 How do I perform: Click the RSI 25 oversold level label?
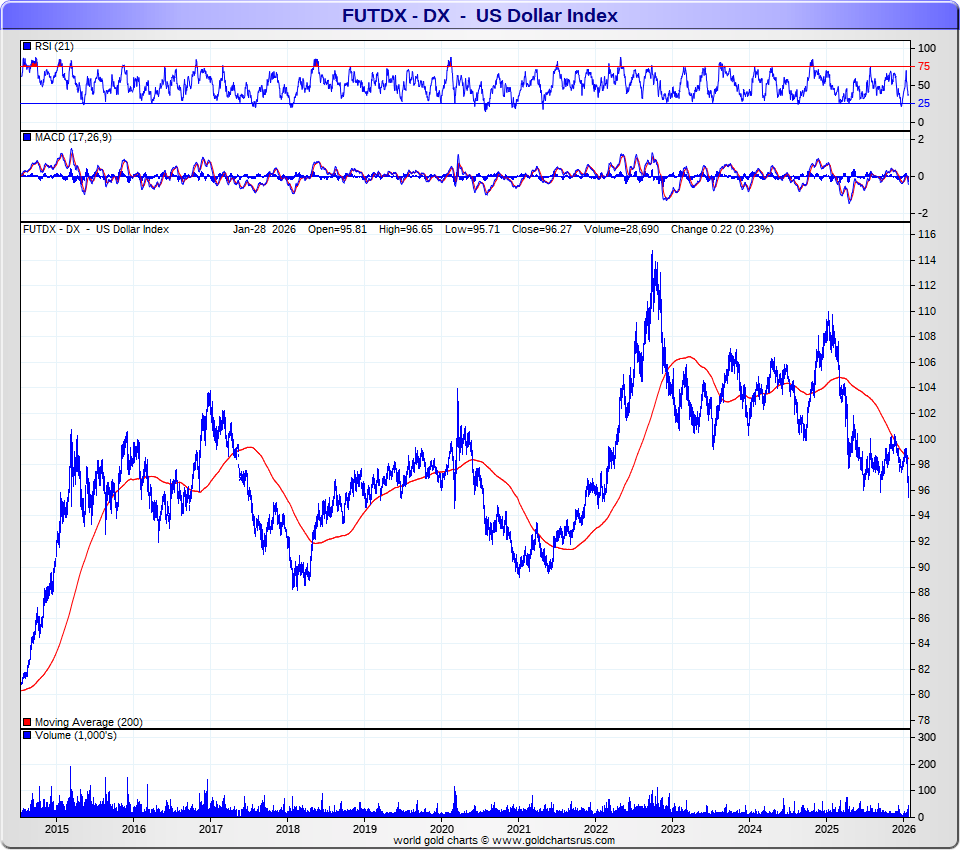point(925,103)
